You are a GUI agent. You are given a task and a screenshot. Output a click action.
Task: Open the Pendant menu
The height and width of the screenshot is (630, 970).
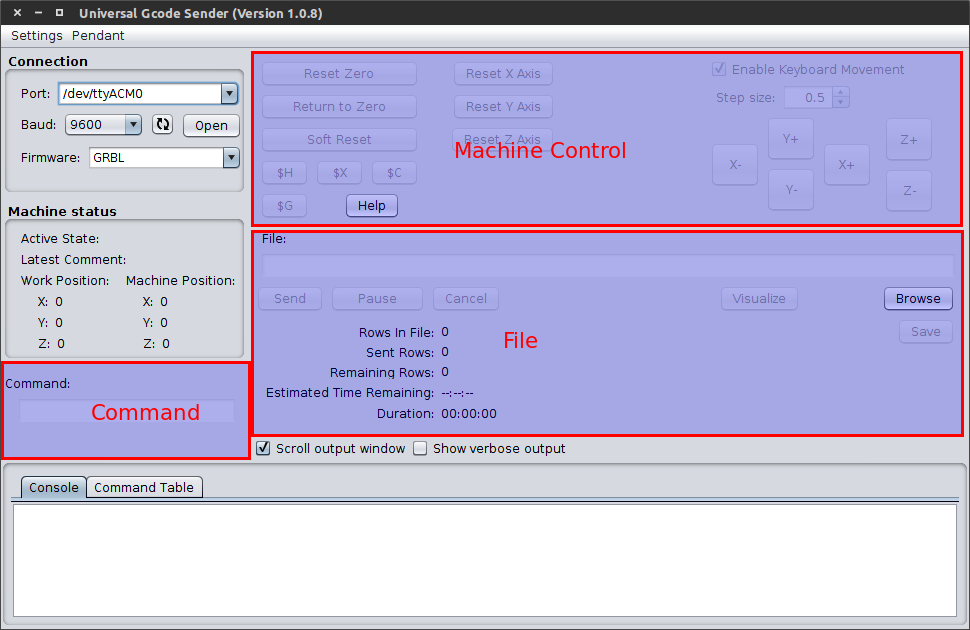[x=98, y=36]
